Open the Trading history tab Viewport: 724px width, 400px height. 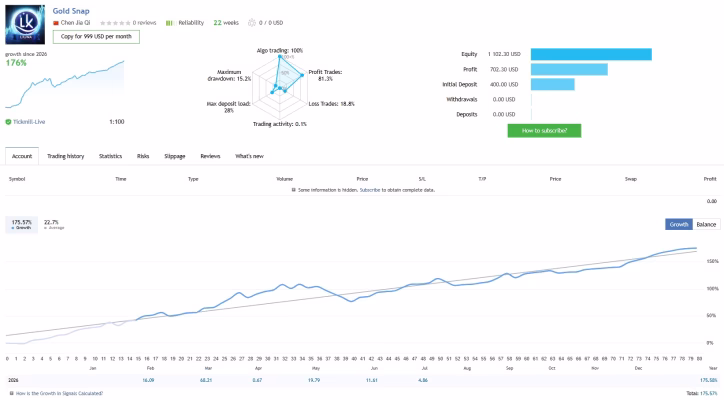66,156
